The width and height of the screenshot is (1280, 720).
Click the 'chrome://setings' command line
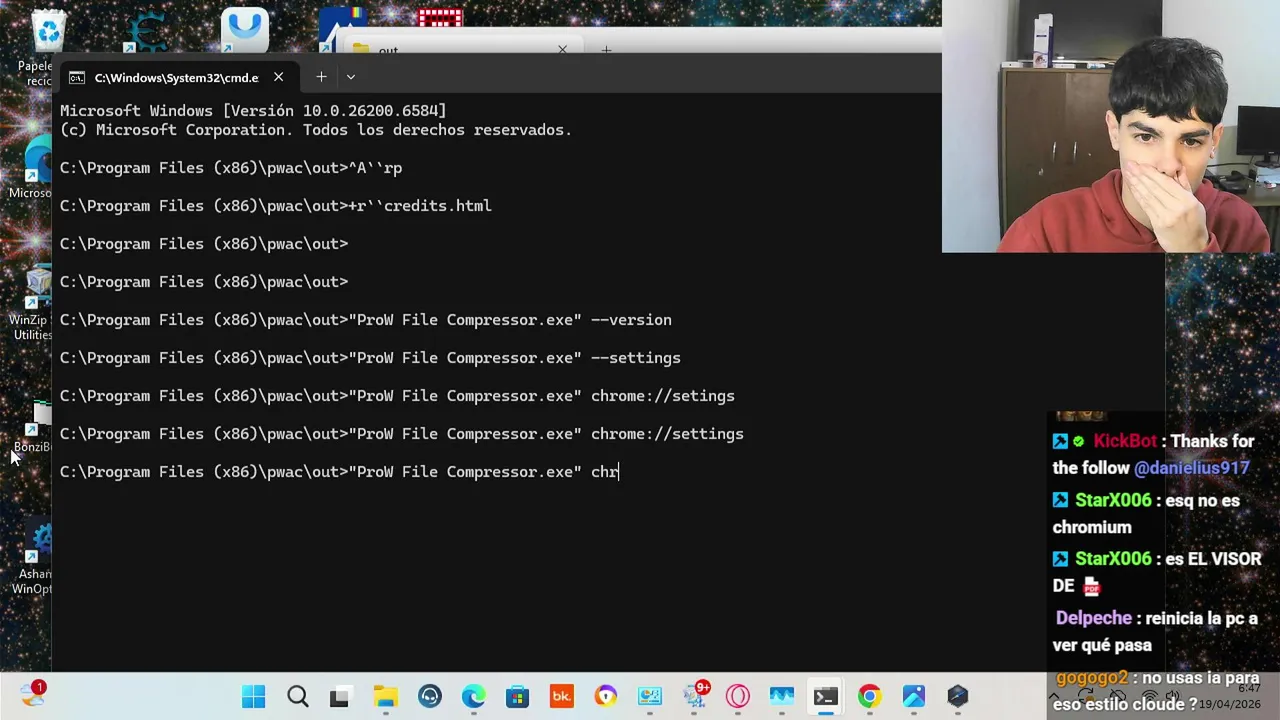point(397,396)
